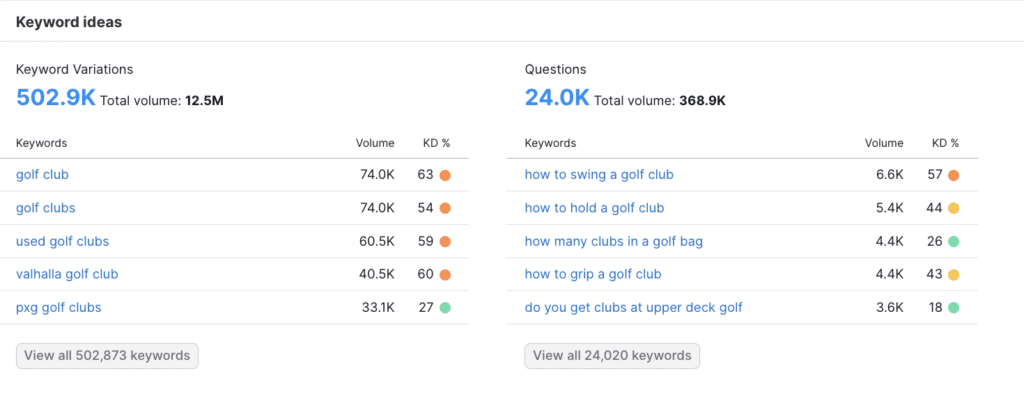This screenshot has width=1024, height=394.
Task: Open 'how to hold a golf club'
Action: coord(594,208)
